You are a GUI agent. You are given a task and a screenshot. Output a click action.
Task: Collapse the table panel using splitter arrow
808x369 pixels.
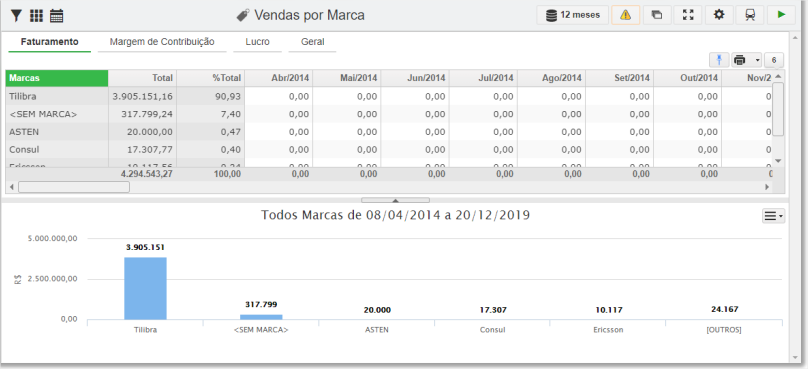395,200
